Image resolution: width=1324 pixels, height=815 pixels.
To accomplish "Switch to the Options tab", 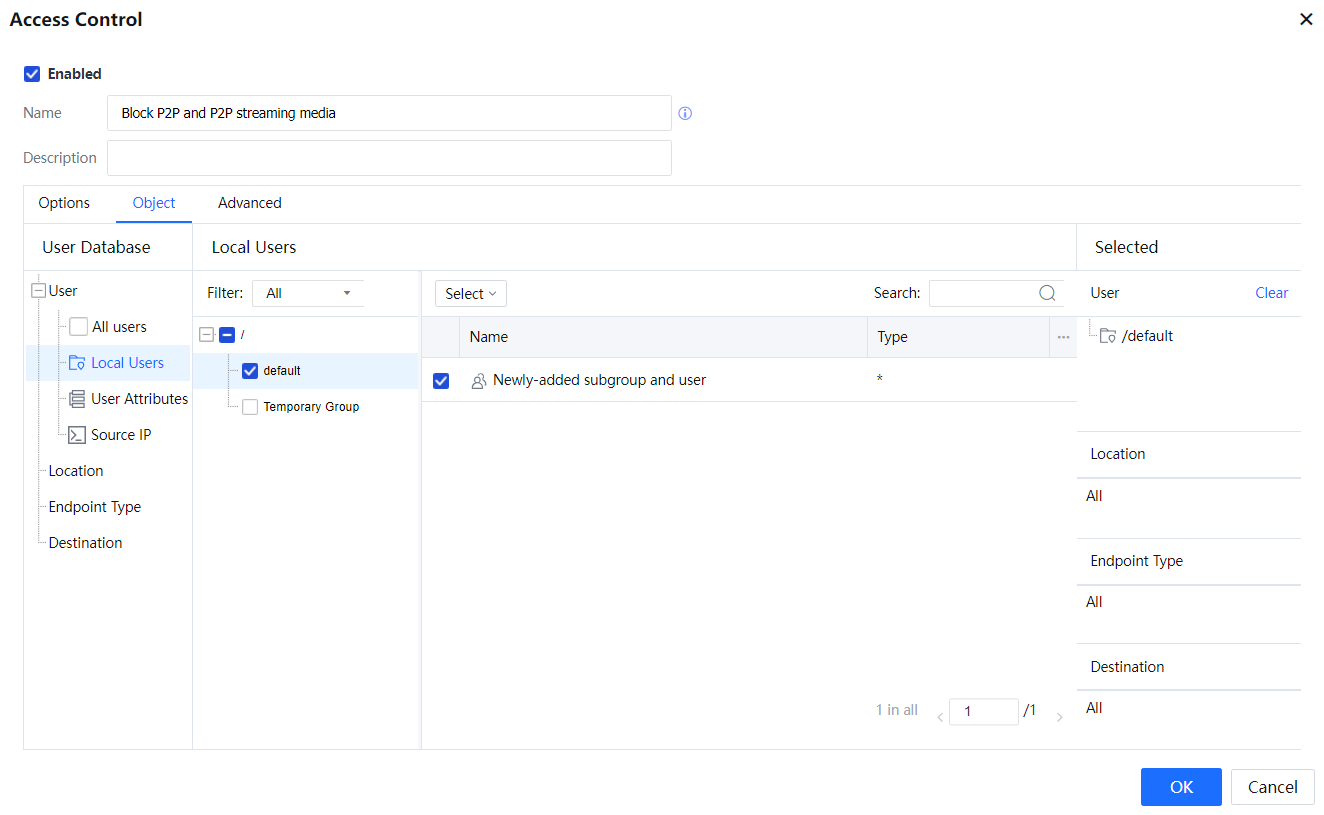I will click(64, 203).
